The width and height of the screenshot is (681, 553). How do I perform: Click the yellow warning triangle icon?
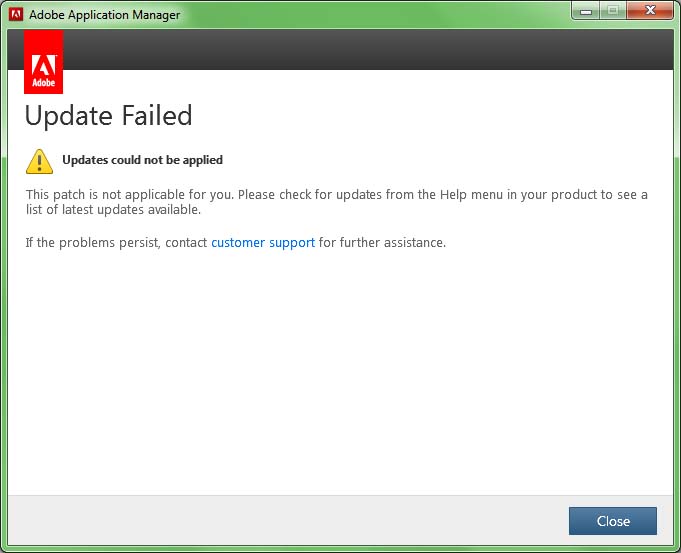[39, 161]
